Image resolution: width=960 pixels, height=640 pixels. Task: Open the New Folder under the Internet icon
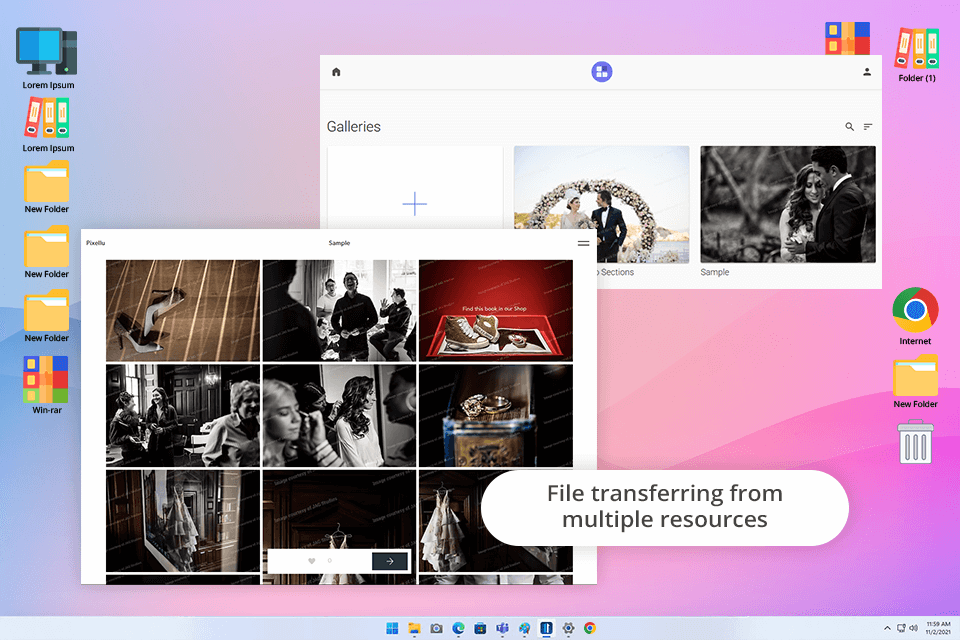(915, 381)
